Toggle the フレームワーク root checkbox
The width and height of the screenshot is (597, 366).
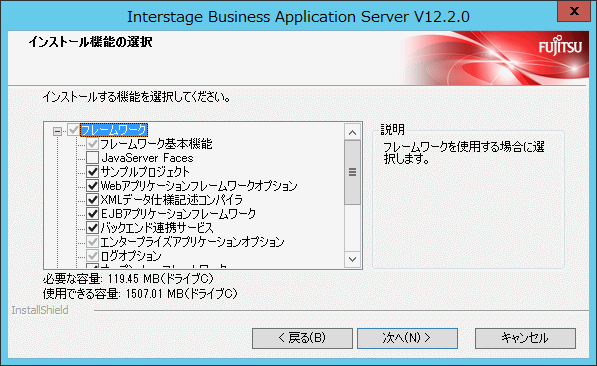click(x=73, y=130)
